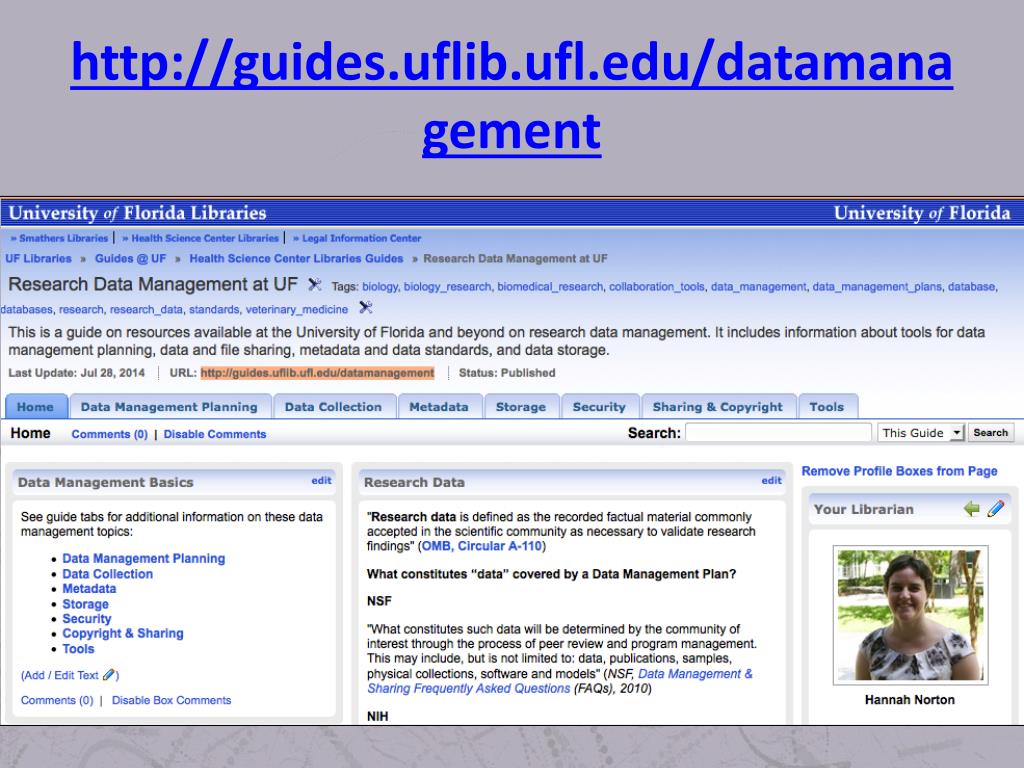Click Hannah Norton profile photo
The height and width of the screenshot is (768, 1024).
pos(910,615)
